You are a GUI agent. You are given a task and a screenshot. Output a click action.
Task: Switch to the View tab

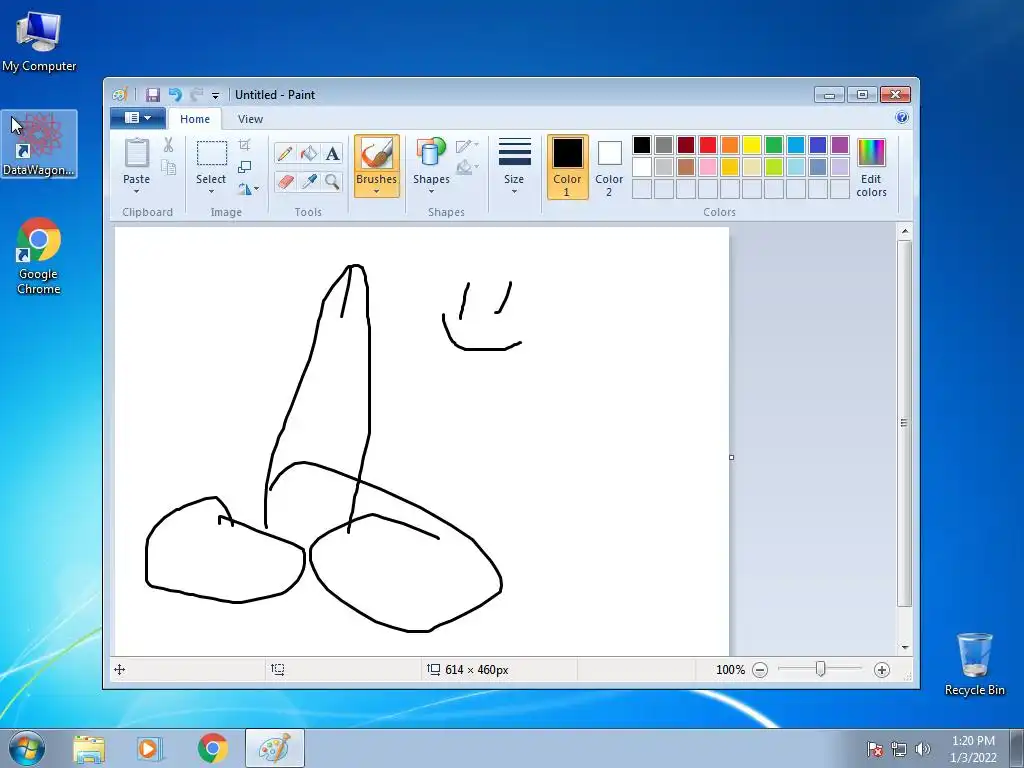coord(250,119)
